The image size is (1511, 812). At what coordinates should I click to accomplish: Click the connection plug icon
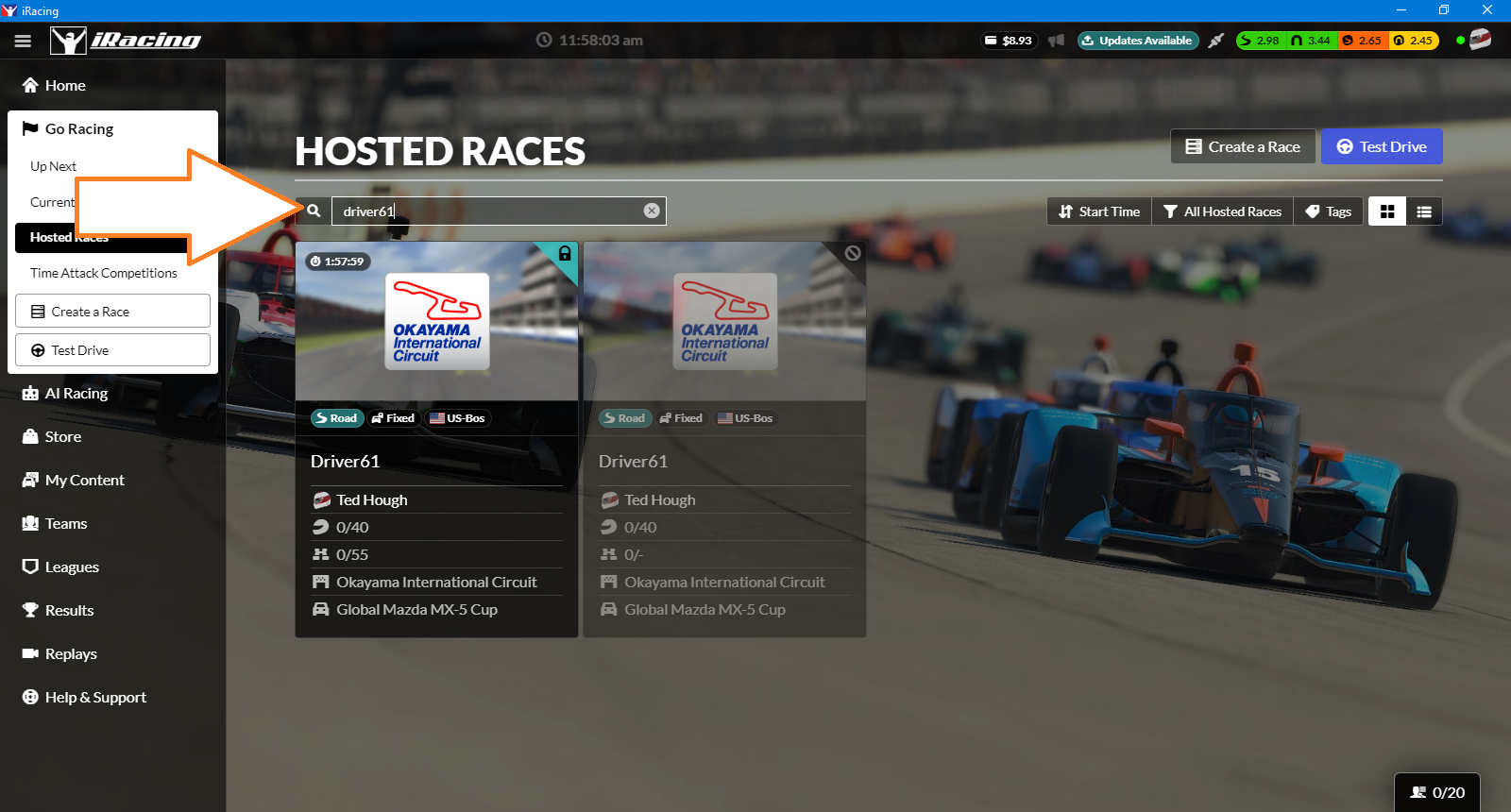coord(1216,41)
